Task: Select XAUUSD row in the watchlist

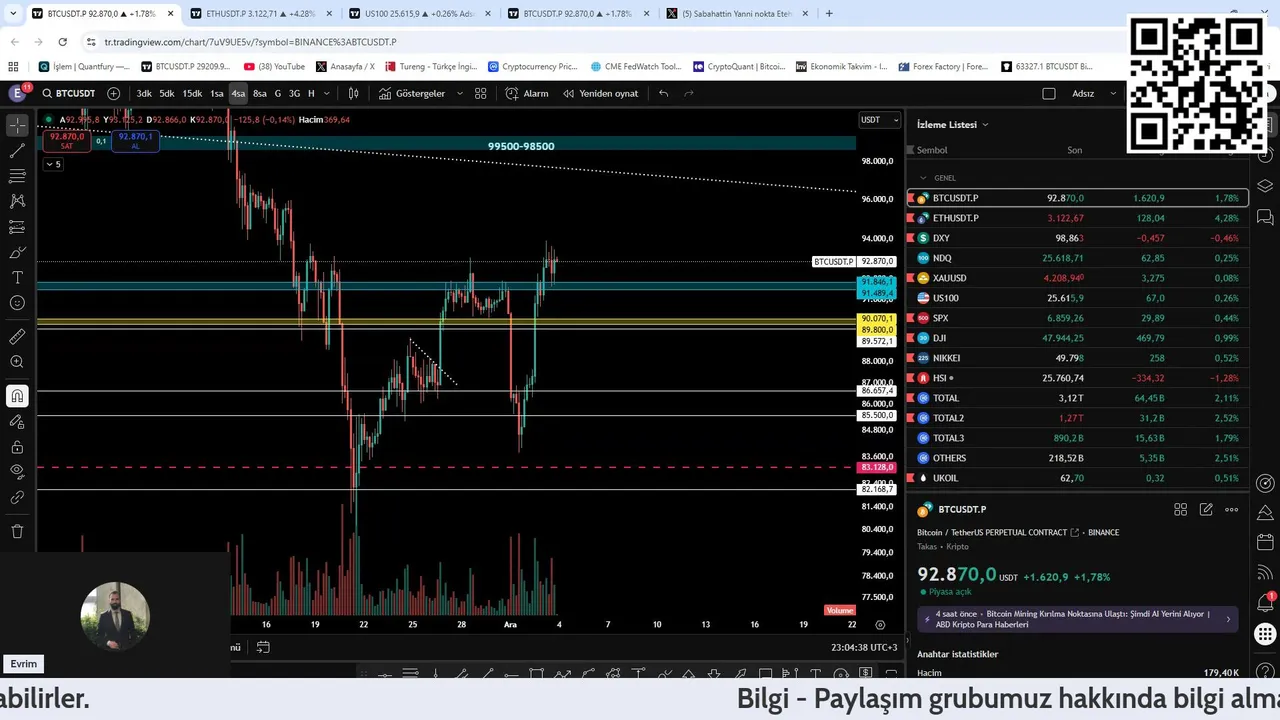Action: click(x=1077, y=278)
